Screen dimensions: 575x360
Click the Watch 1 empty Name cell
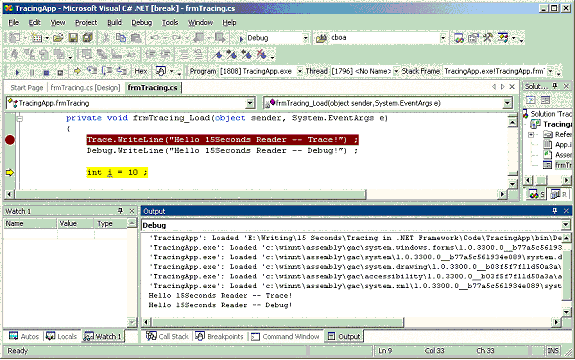(x=30, y=235)
